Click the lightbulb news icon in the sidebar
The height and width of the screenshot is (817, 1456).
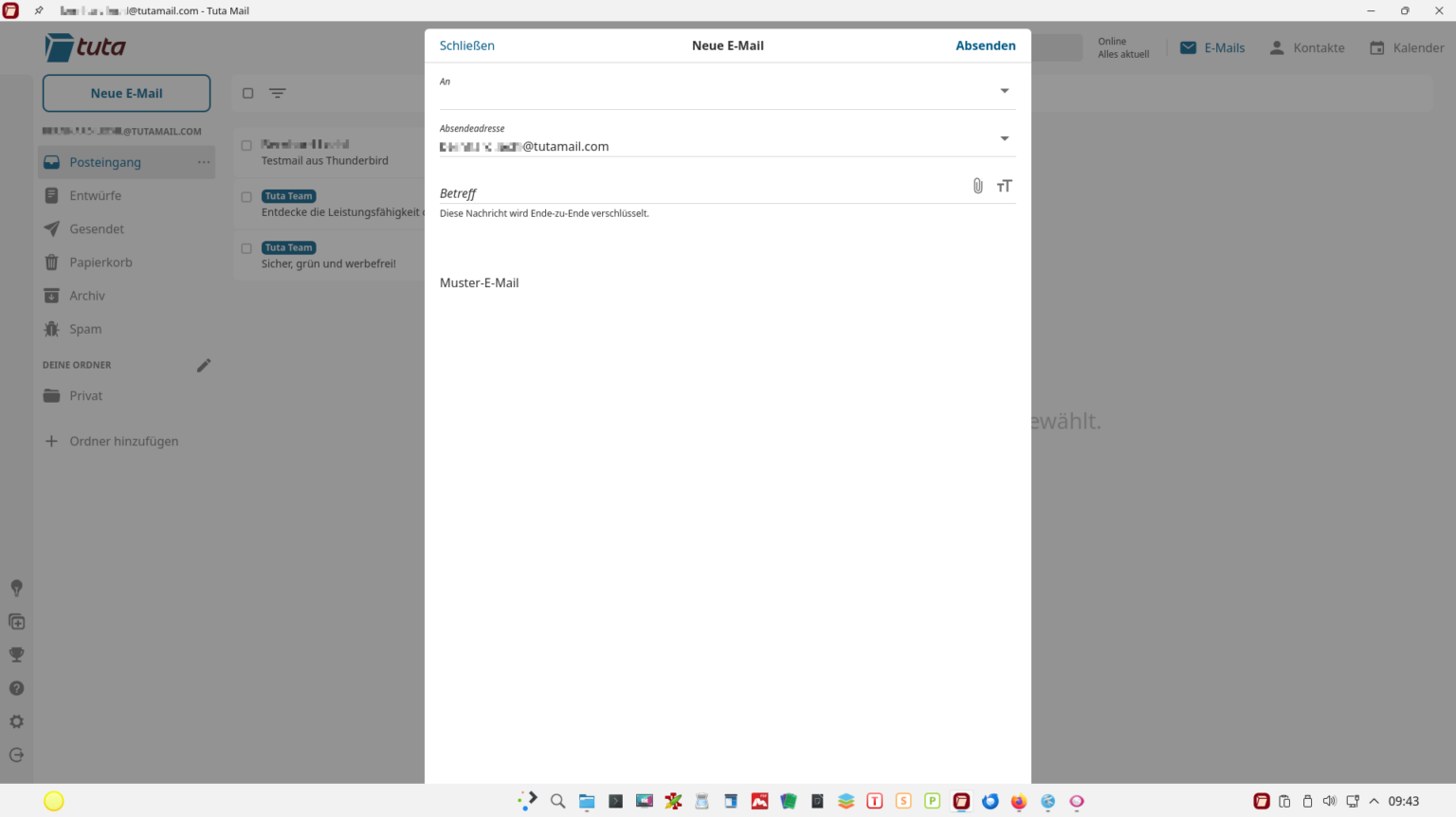(16, 588)
